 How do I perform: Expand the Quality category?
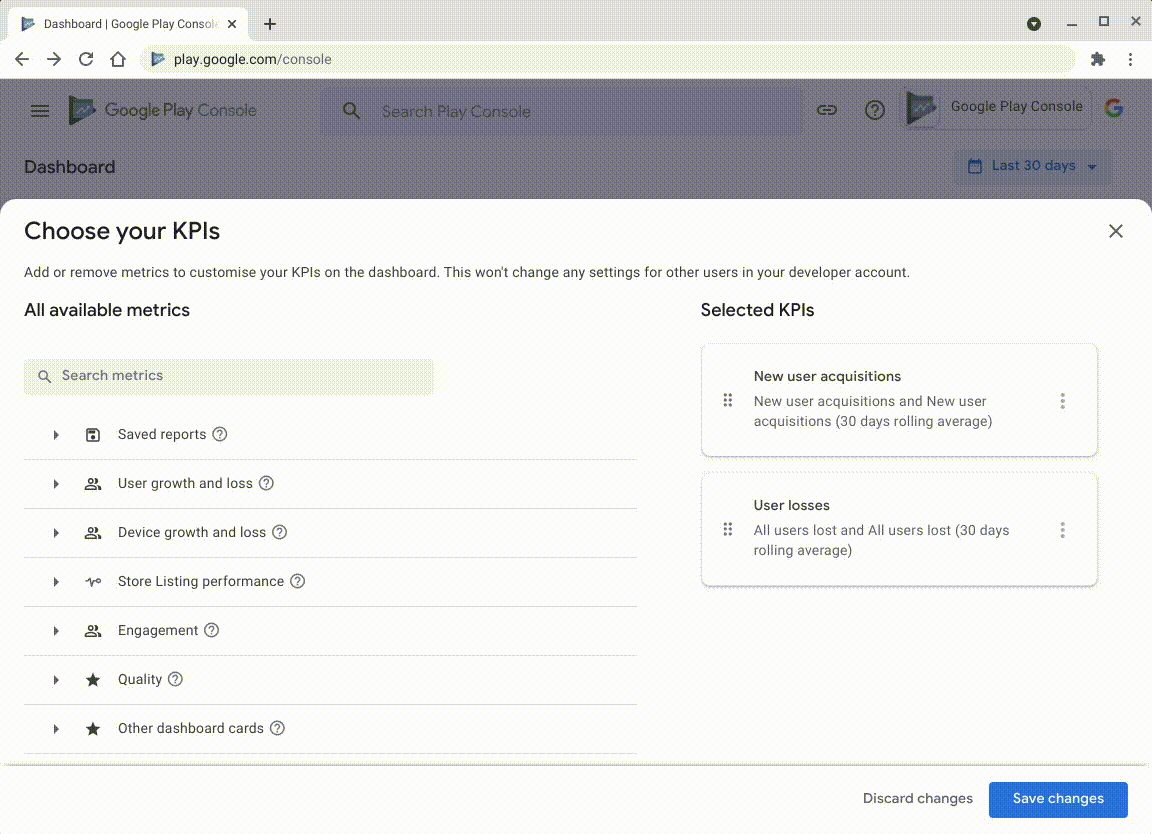click(x=56, y=680)
